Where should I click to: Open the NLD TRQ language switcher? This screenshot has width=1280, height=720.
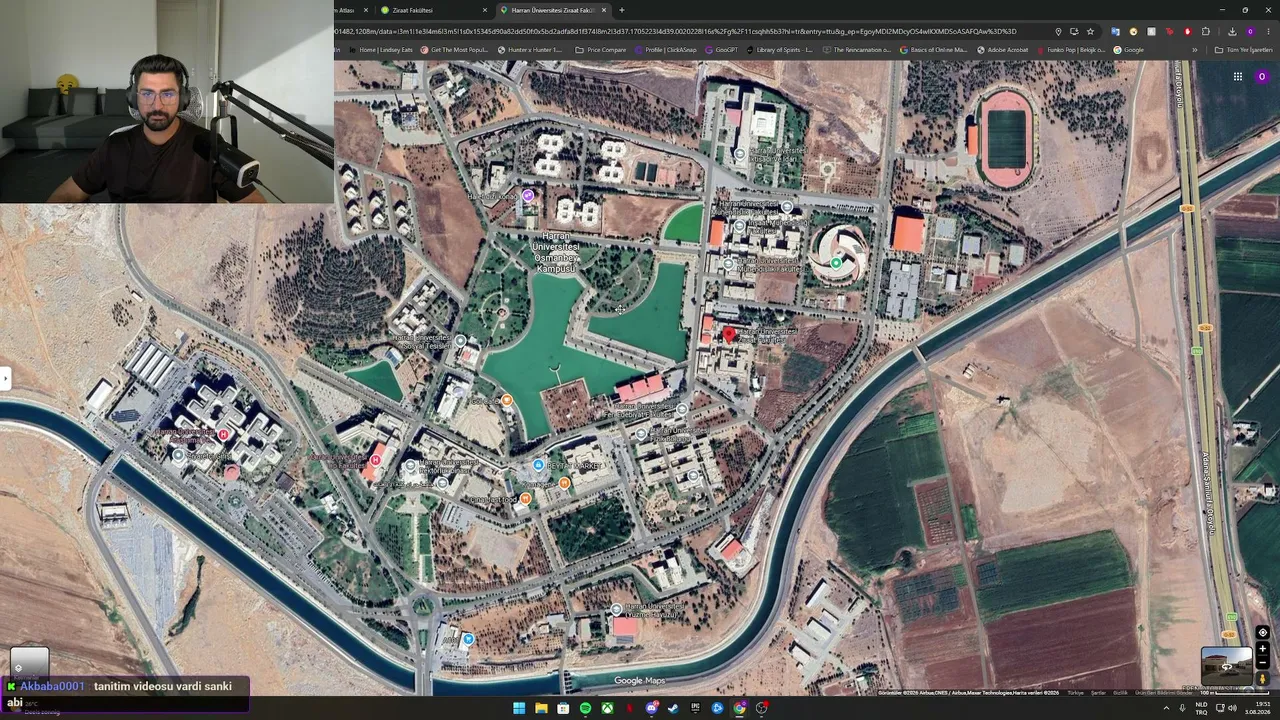coord(1201,708)
